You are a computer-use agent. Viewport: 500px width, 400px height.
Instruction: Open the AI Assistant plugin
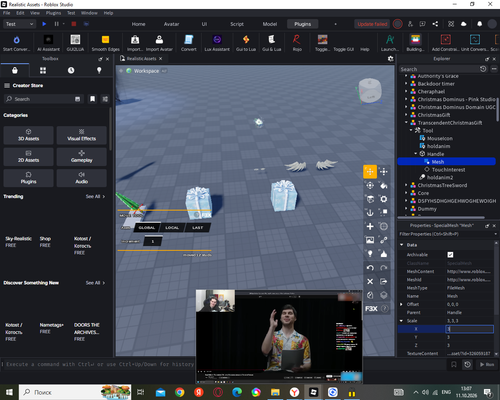[48, 40]
